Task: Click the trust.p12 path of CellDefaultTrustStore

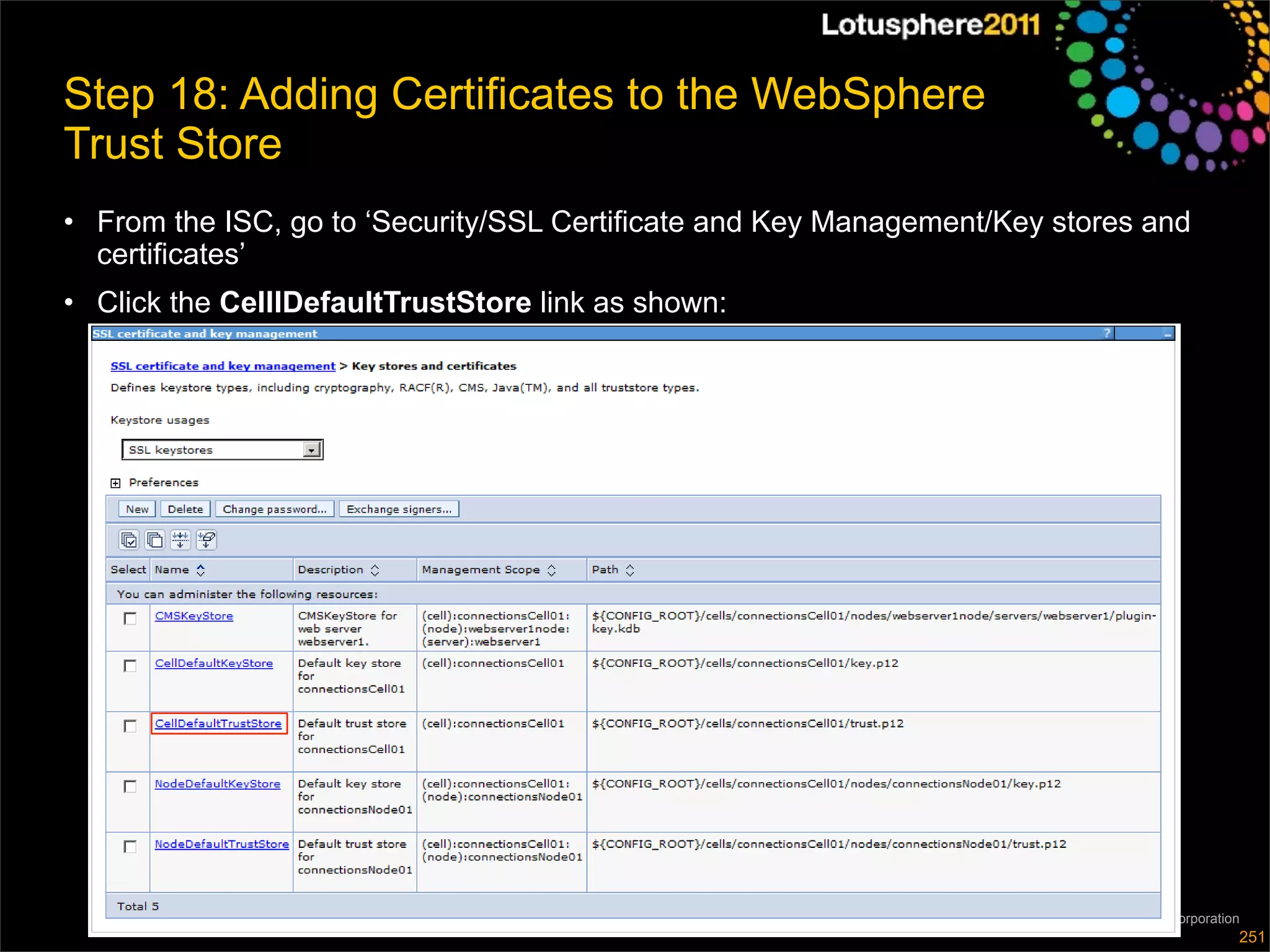Action: 748,723
